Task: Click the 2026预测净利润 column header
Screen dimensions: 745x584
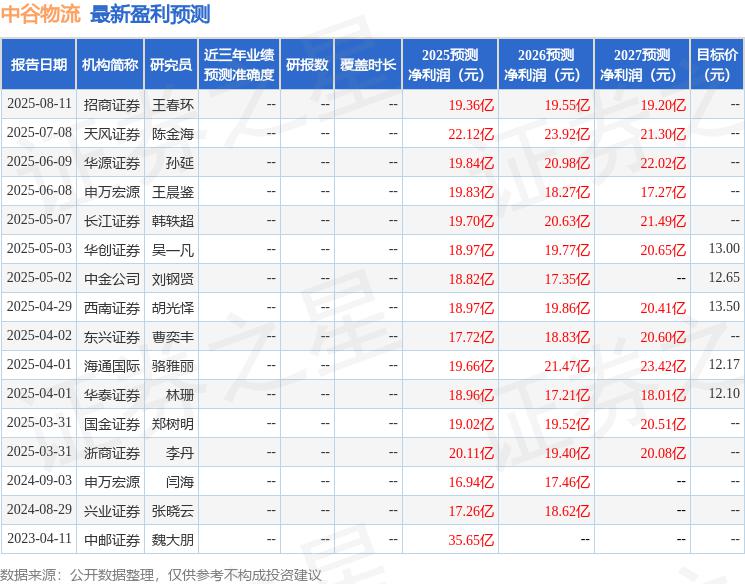Action: (546, 64)
